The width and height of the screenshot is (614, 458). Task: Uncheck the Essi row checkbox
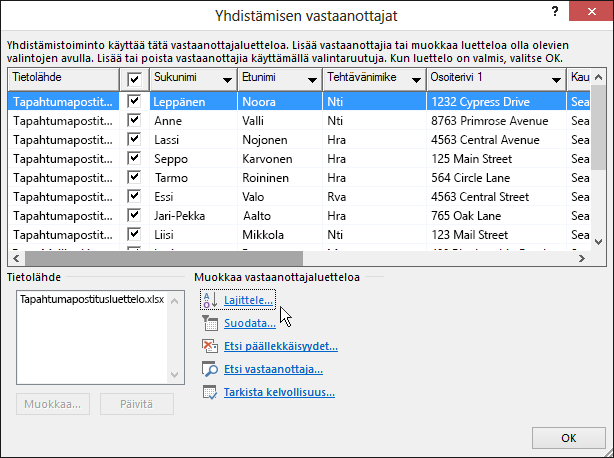click(134, 196)
